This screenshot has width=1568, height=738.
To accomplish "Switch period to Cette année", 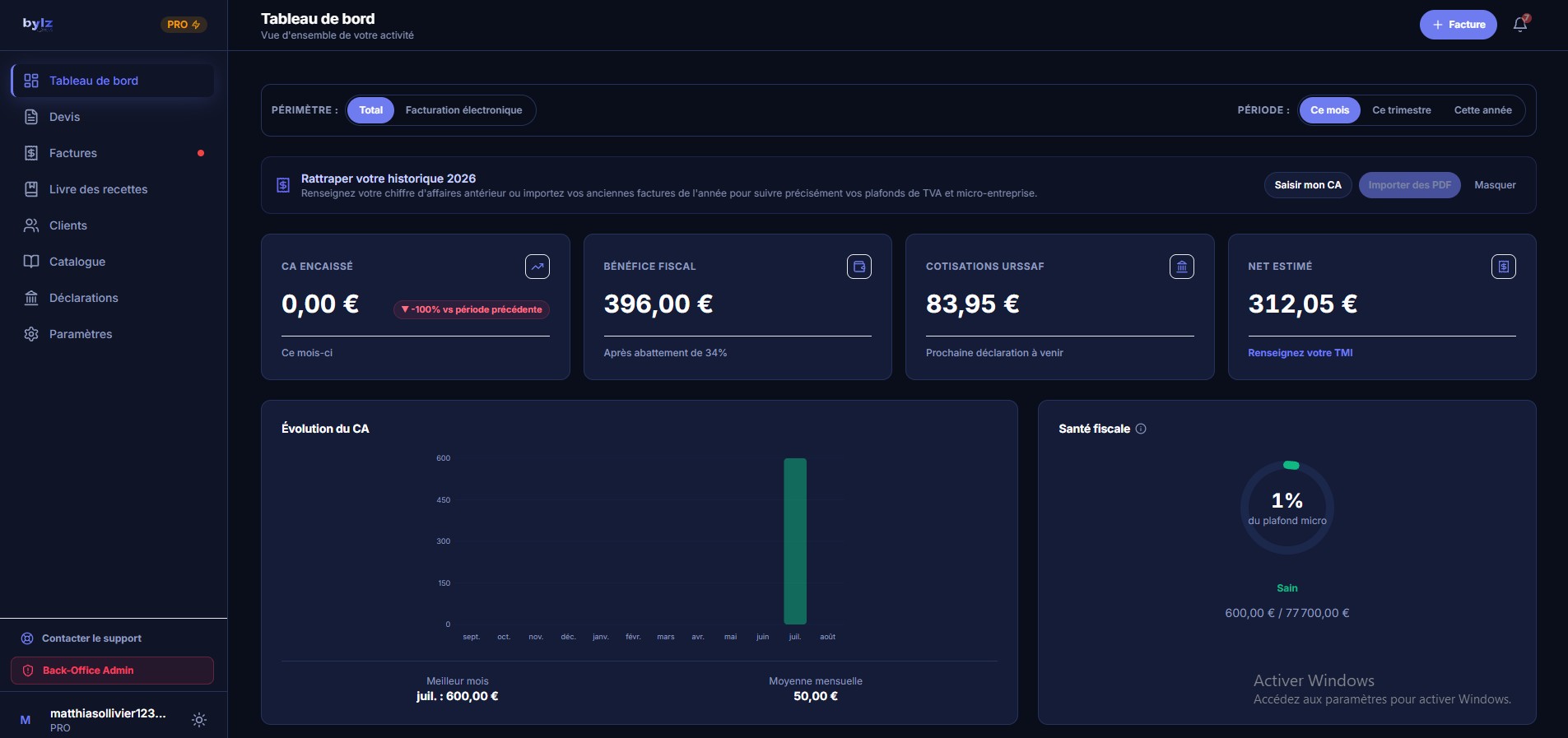I will [1482, 110].
